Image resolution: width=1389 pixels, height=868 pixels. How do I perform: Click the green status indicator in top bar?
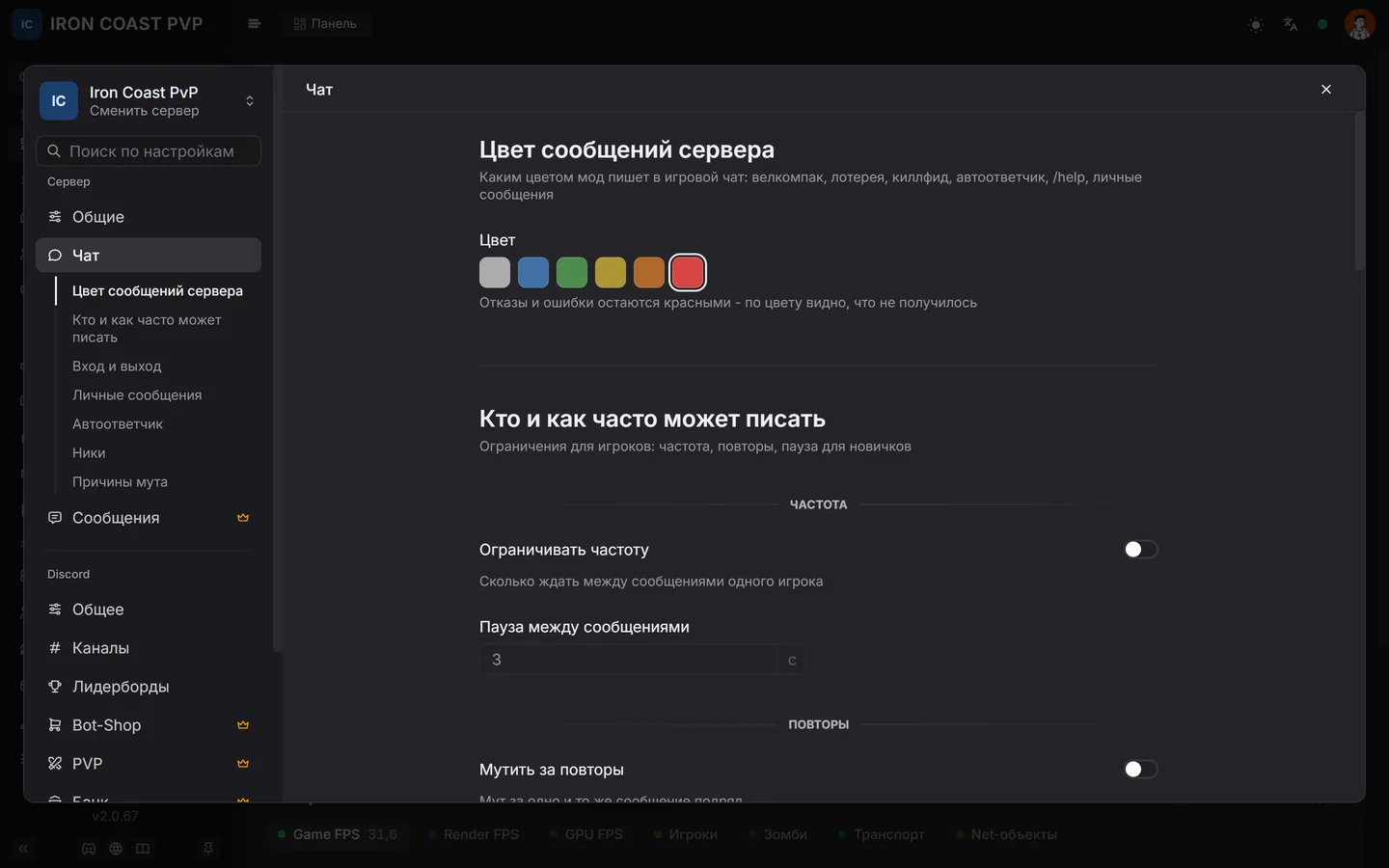1322,24
